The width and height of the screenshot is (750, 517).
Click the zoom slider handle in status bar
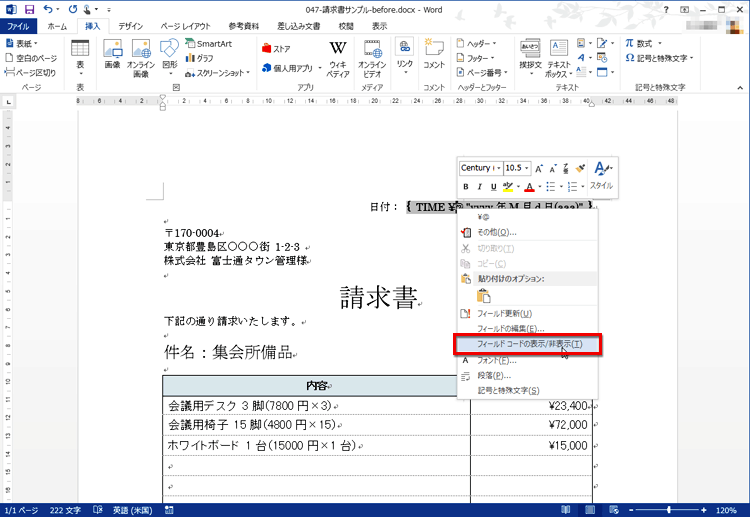[668, 510]
